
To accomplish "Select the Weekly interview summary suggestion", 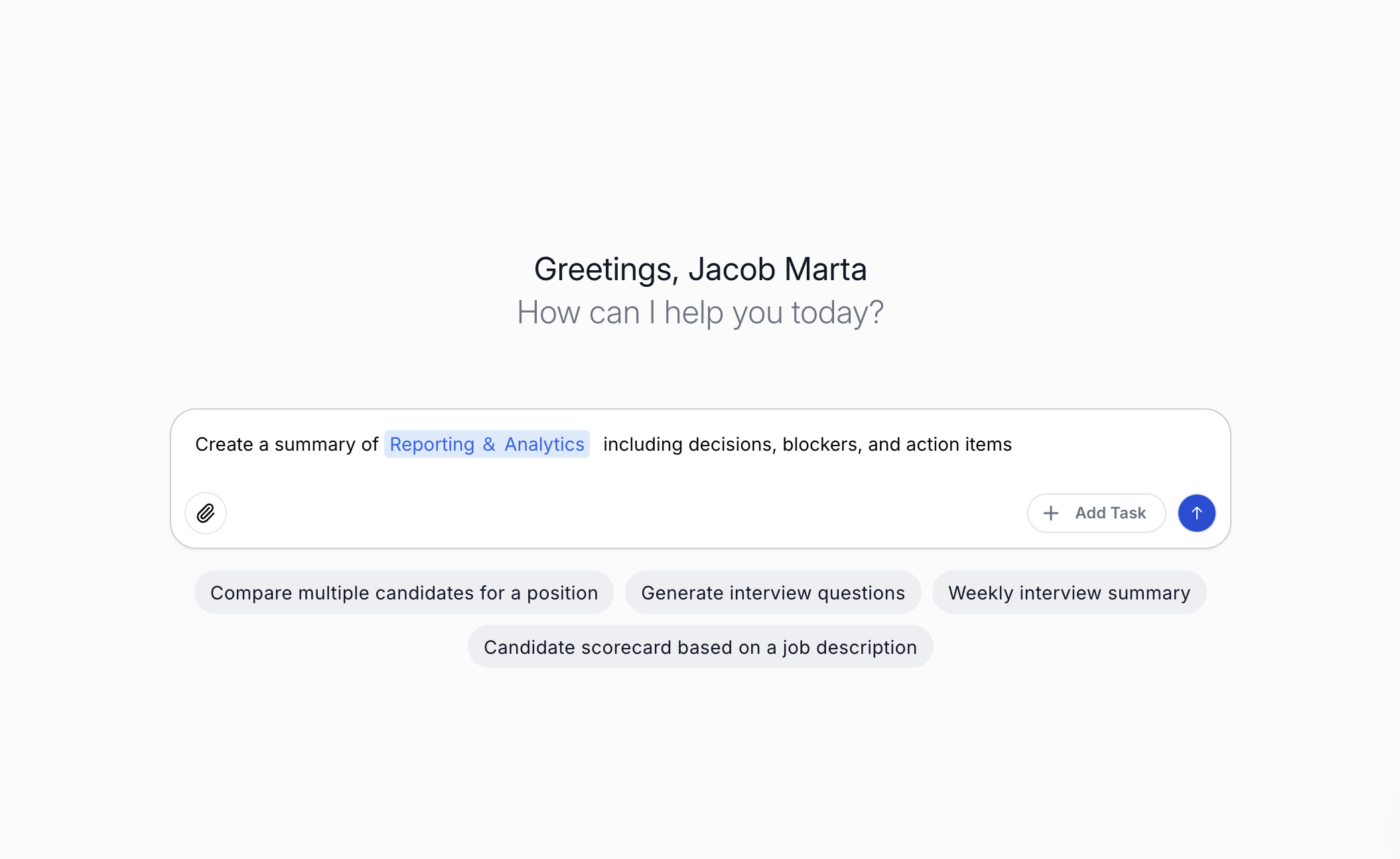I will click(1069, 593).
